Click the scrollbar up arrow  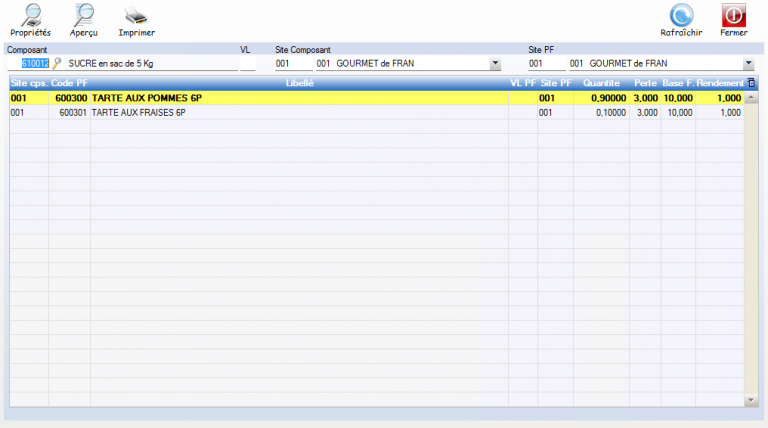point(752,97)
